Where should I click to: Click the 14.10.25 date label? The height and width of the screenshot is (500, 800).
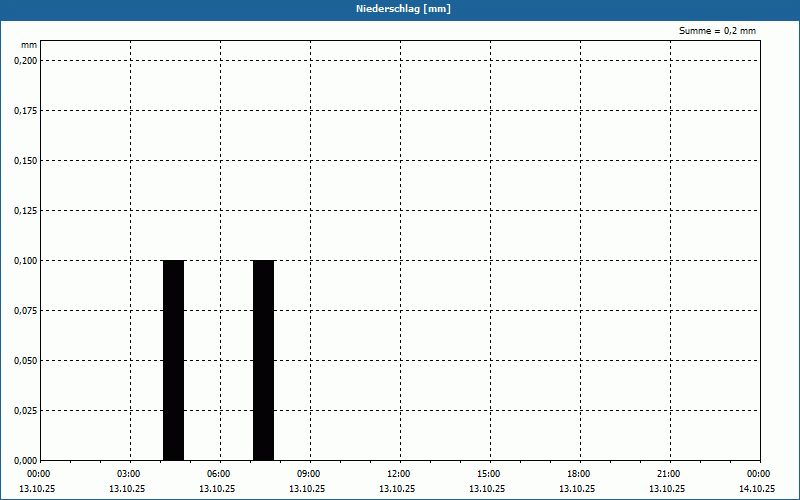pyautogui.click(x=757, y=488)
